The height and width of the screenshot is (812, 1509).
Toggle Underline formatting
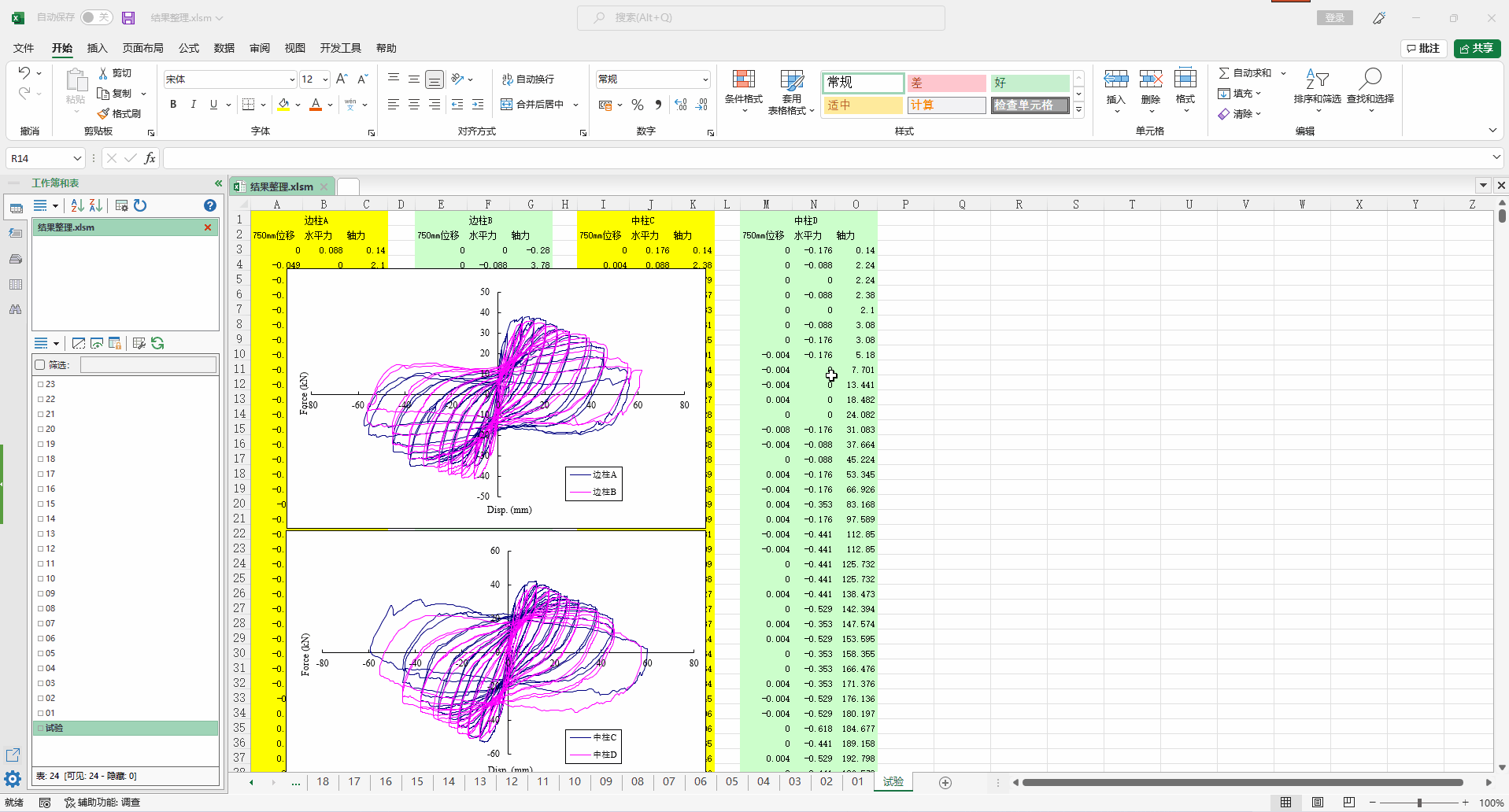tap(213, 105)
